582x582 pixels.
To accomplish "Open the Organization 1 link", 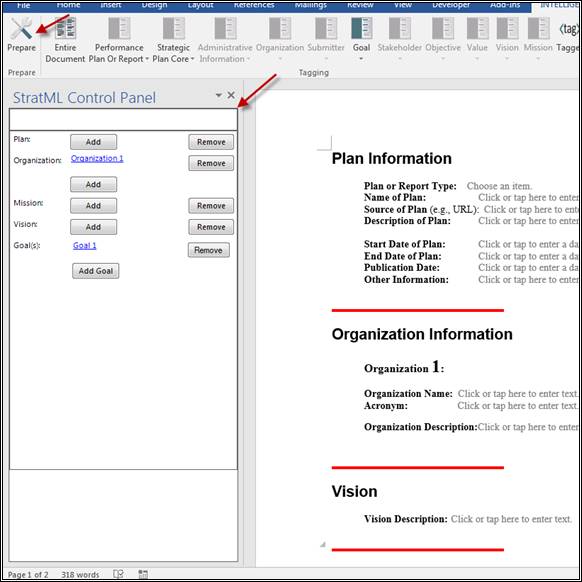I will tap(97, 158).
